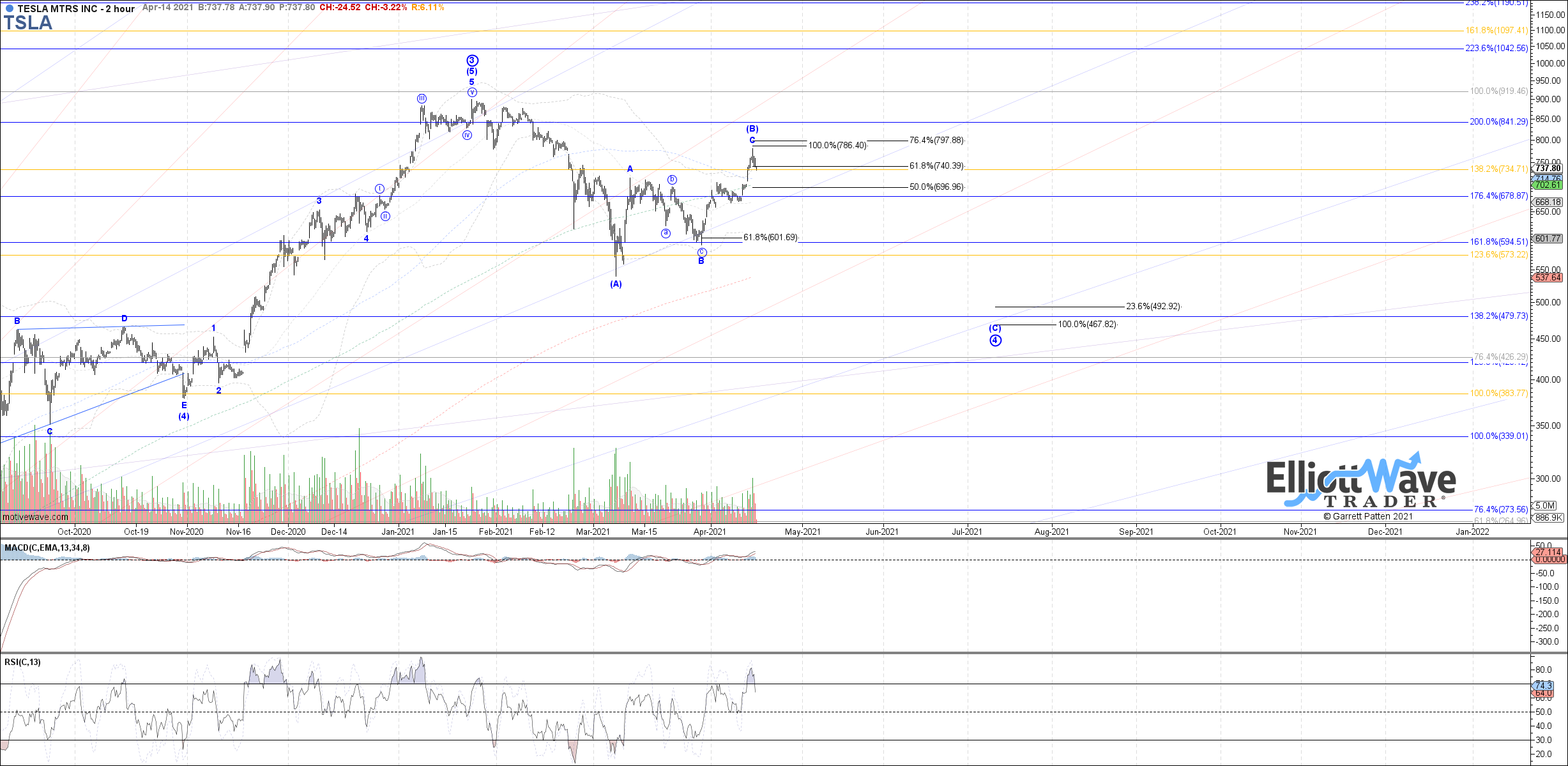Click the 74.3 RSI value tag
Image resolution: width=1568 pixels, height=766 pixels.
[x=1543, y=686]
